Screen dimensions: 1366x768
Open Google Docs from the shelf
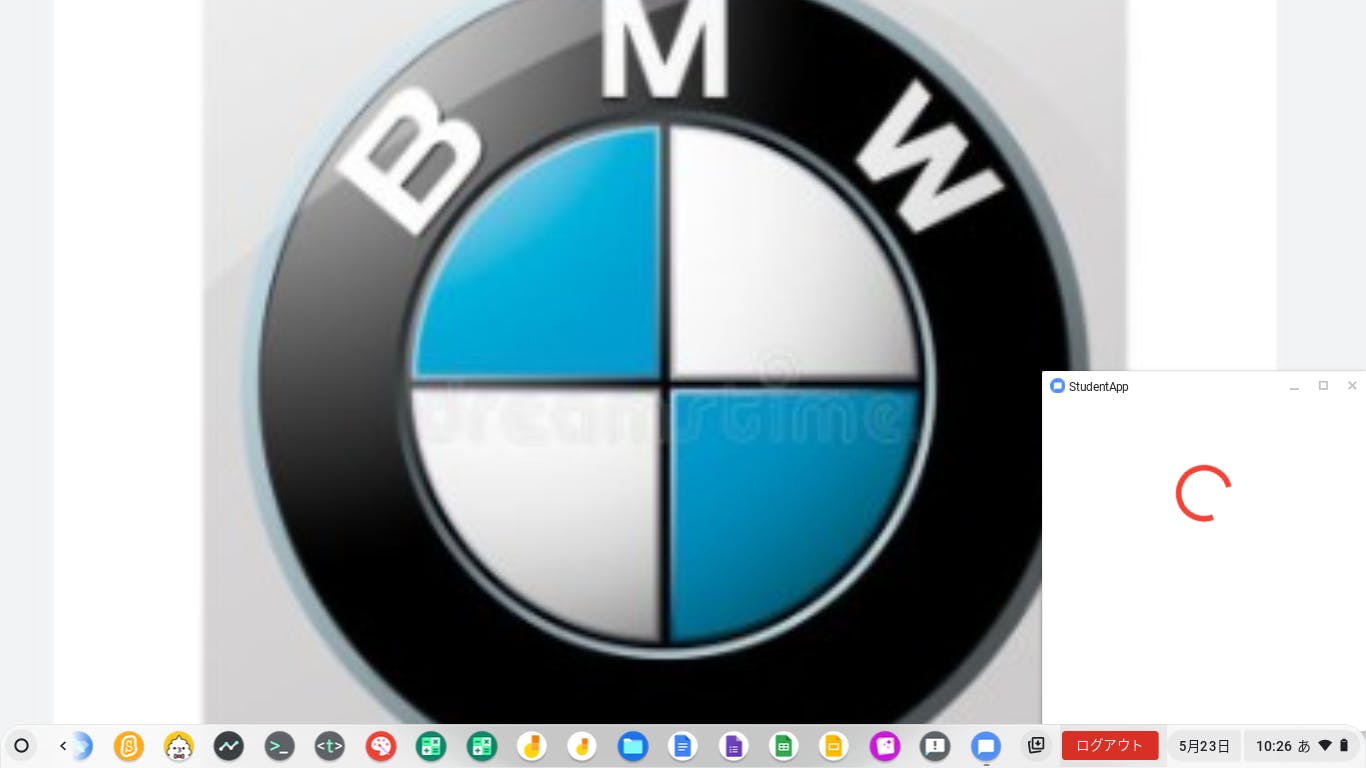[x=682, y=746]
